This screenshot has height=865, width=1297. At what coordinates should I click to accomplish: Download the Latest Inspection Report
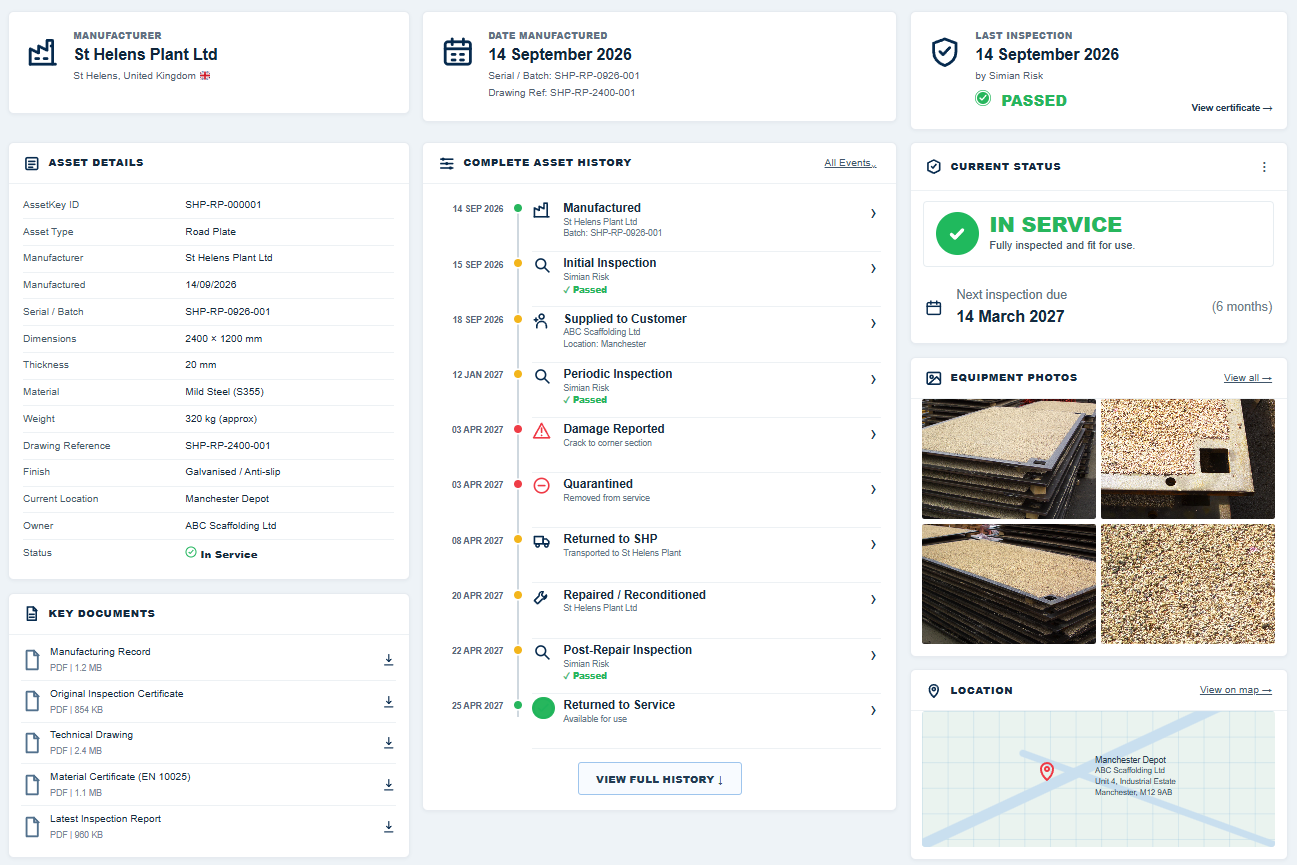(389, 826)
